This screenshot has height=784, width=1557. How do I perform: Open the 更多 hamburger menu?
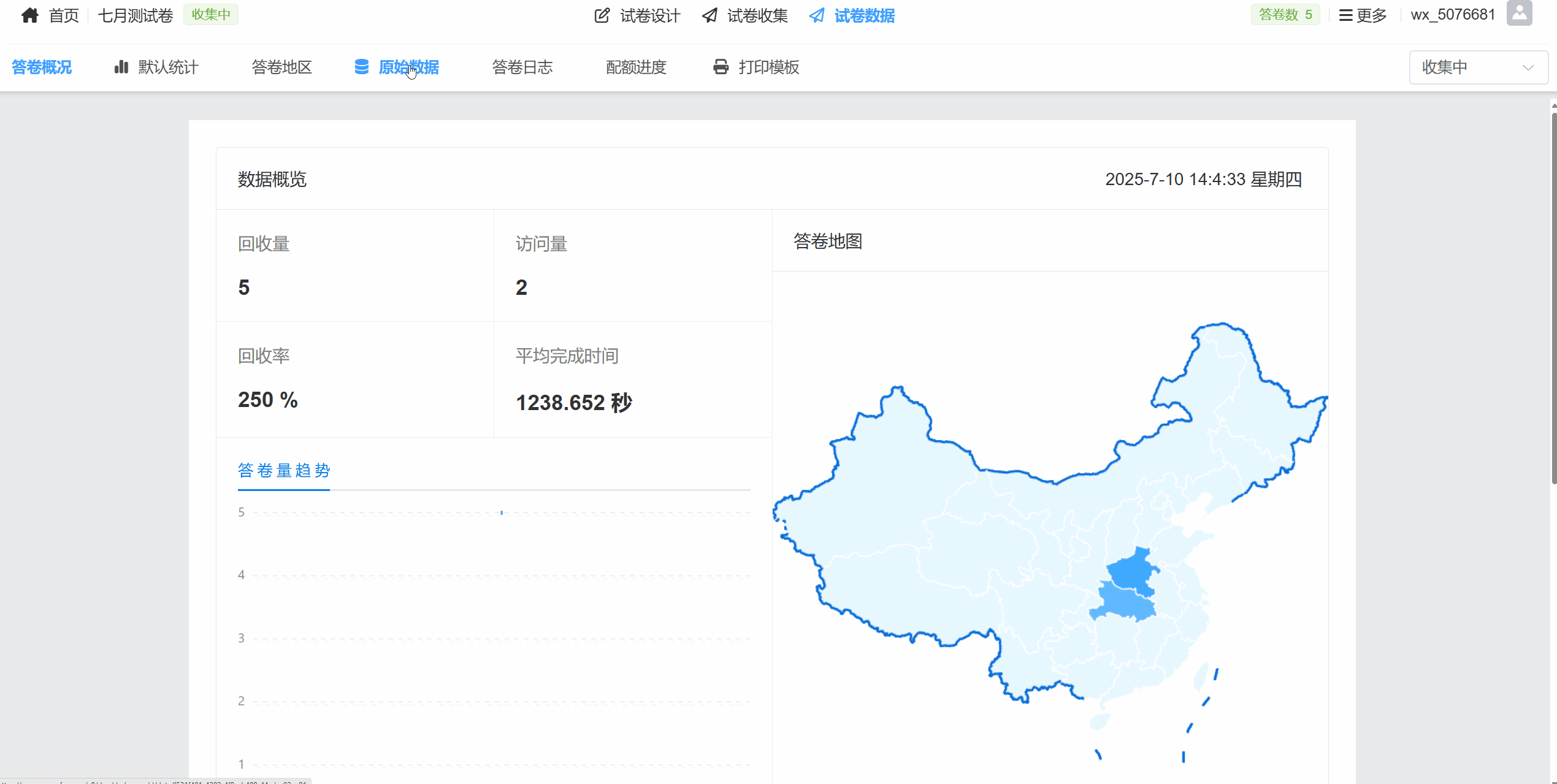[x=1363, y=15]
